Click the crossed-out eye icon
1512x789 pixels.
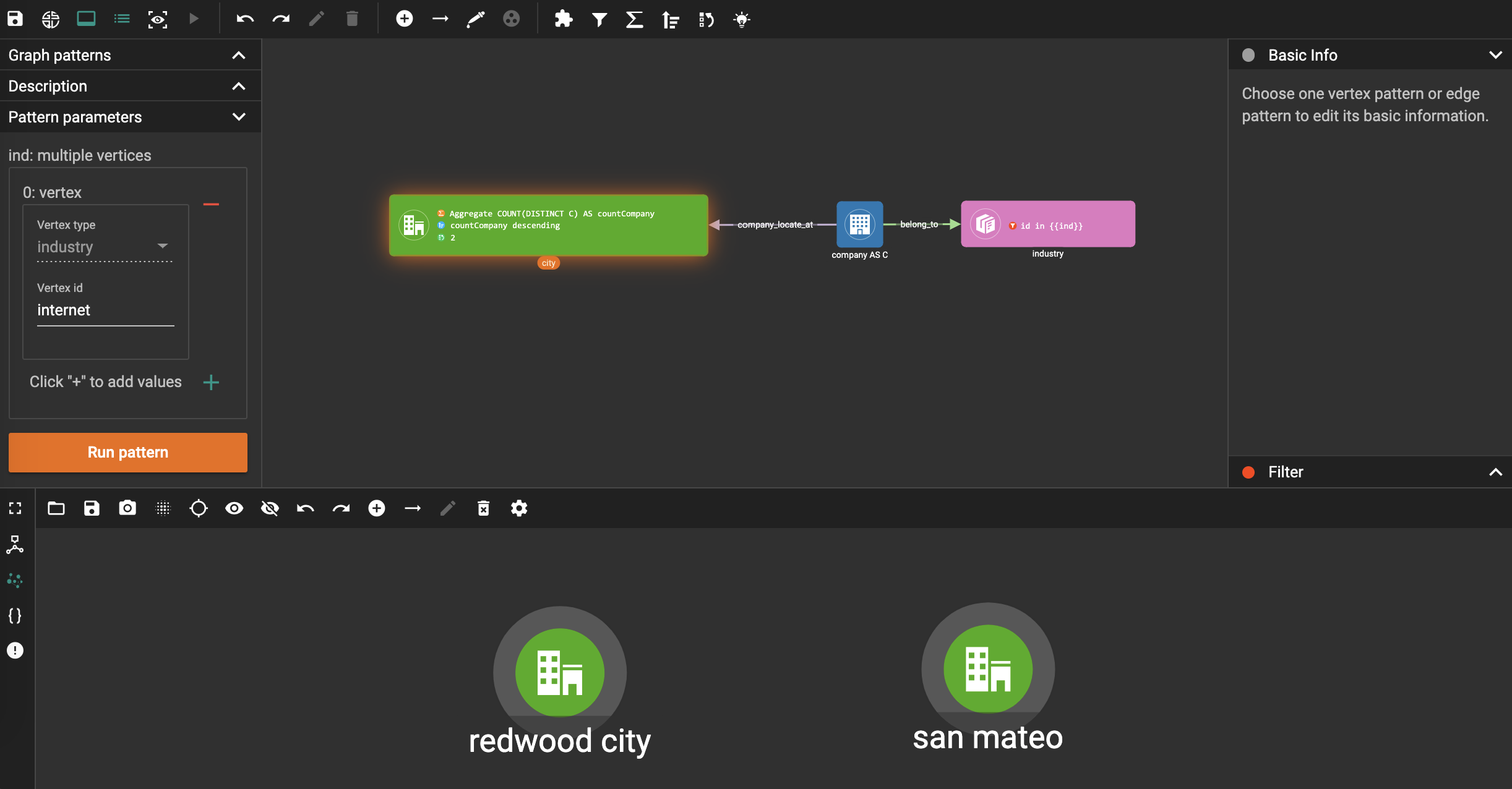[x=270, y=508]
